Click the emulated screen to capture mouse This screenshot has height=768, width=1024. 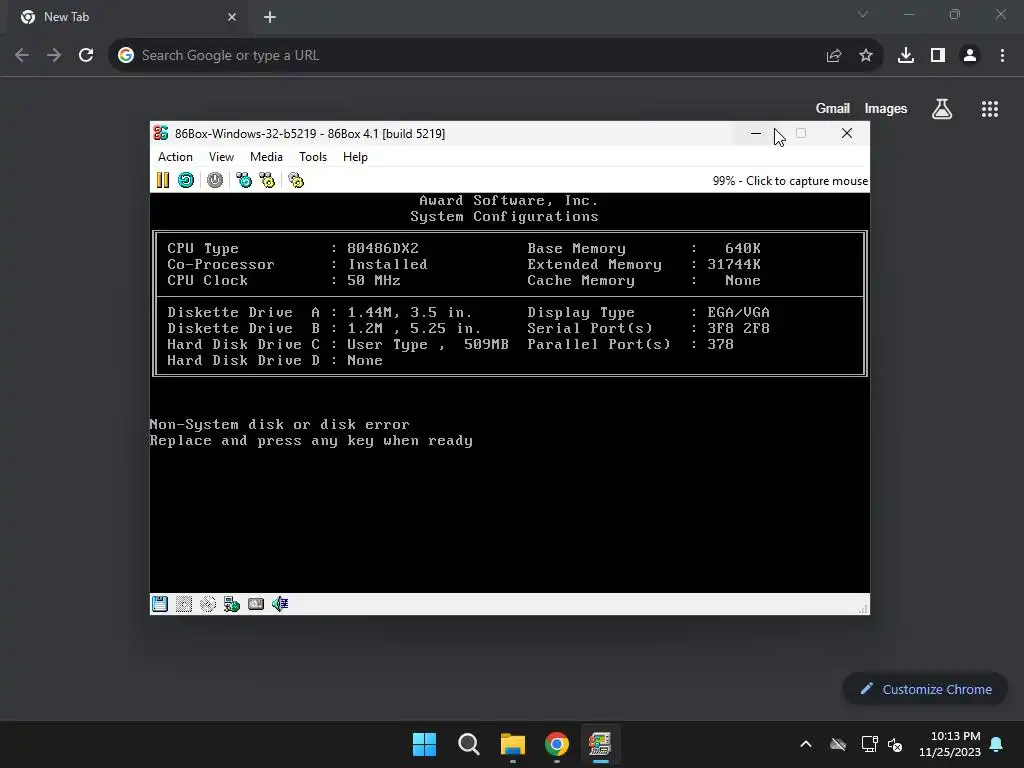point(509,392)
